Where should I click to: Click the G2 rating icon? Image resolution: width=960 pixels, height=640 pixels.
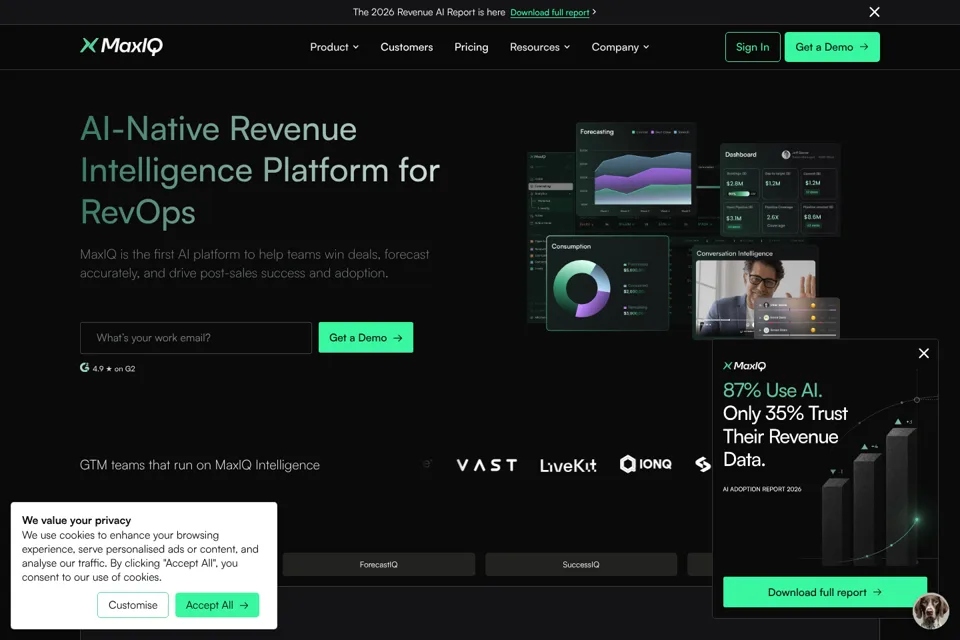coord(84,367)
